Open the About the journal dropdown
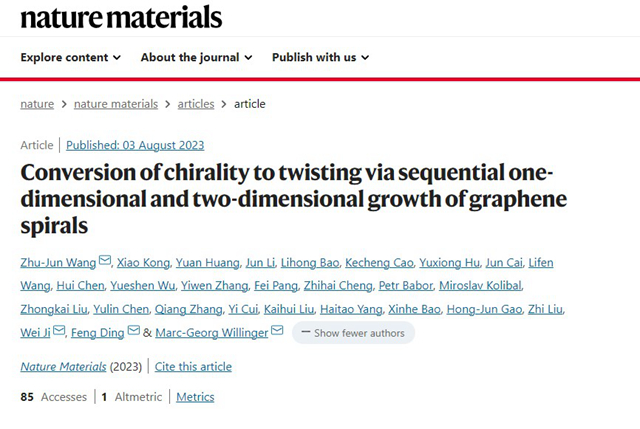The image size is (640, 429). click(196, 58)
